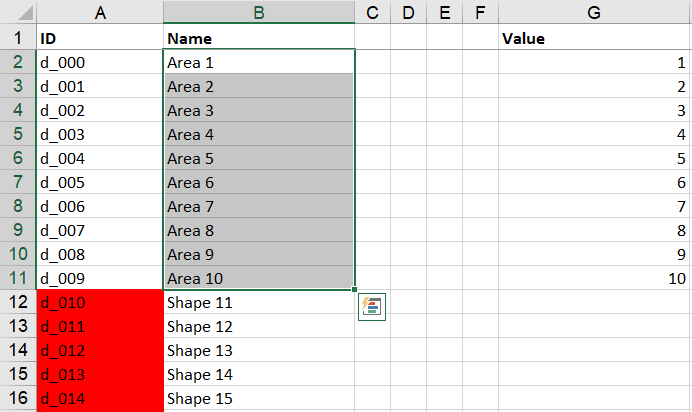
Task: Click the Value header cell
Action: (594, 38)
